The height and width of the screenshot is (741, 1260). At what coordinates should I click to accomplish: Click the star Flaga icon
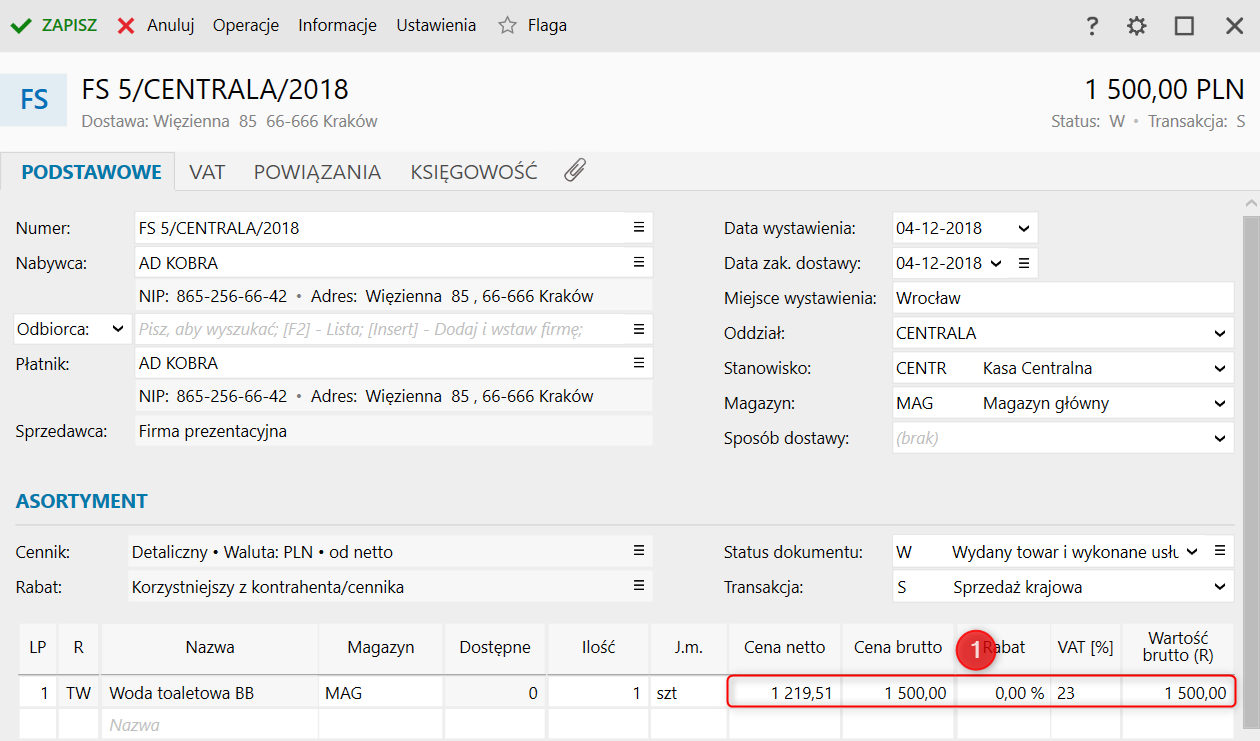[x=508, y=26]
